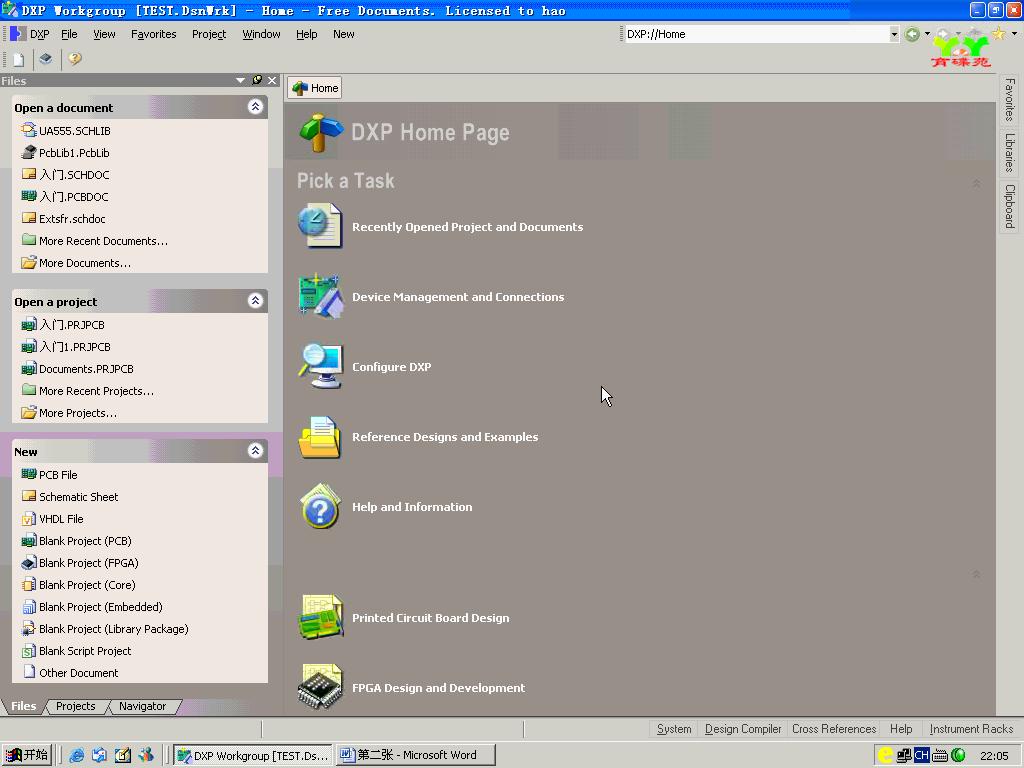Viewport: 1024px width, 768px height.
Task: Switch to the Navigator panel tab
Action: click(x=142, y=706)
